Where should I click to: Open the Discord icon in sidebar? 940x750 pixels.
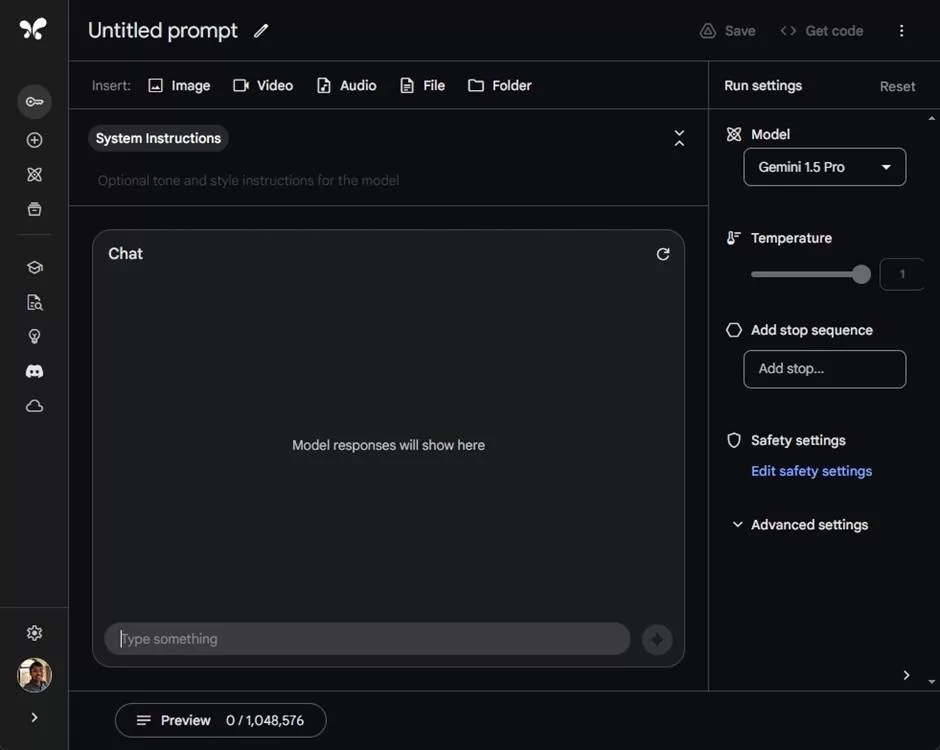coord(34,371)
